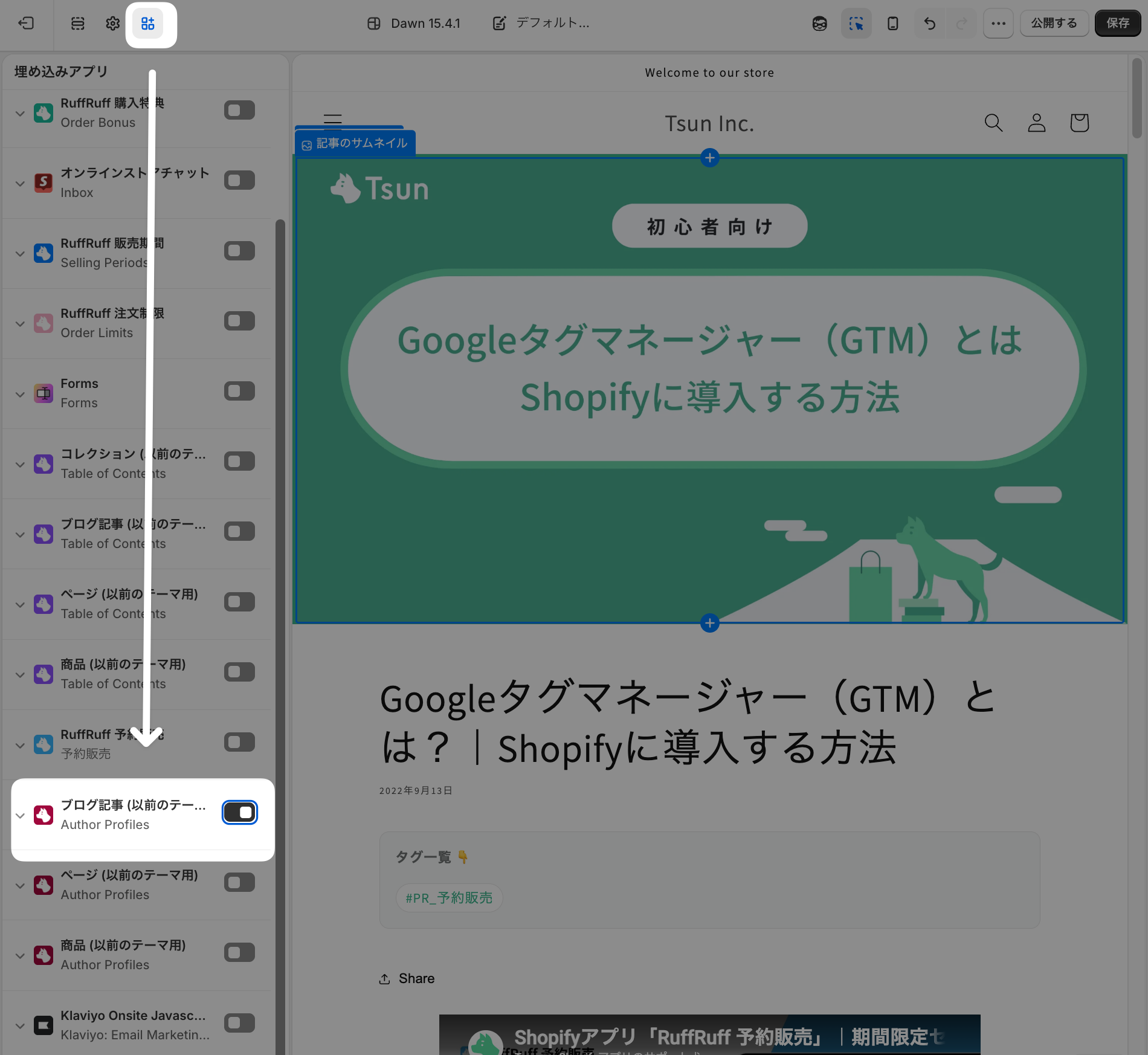Click the 埋め込みアプリ panel heading
Viewport: 1148px width, 1055px height.
tap(61, 72)
